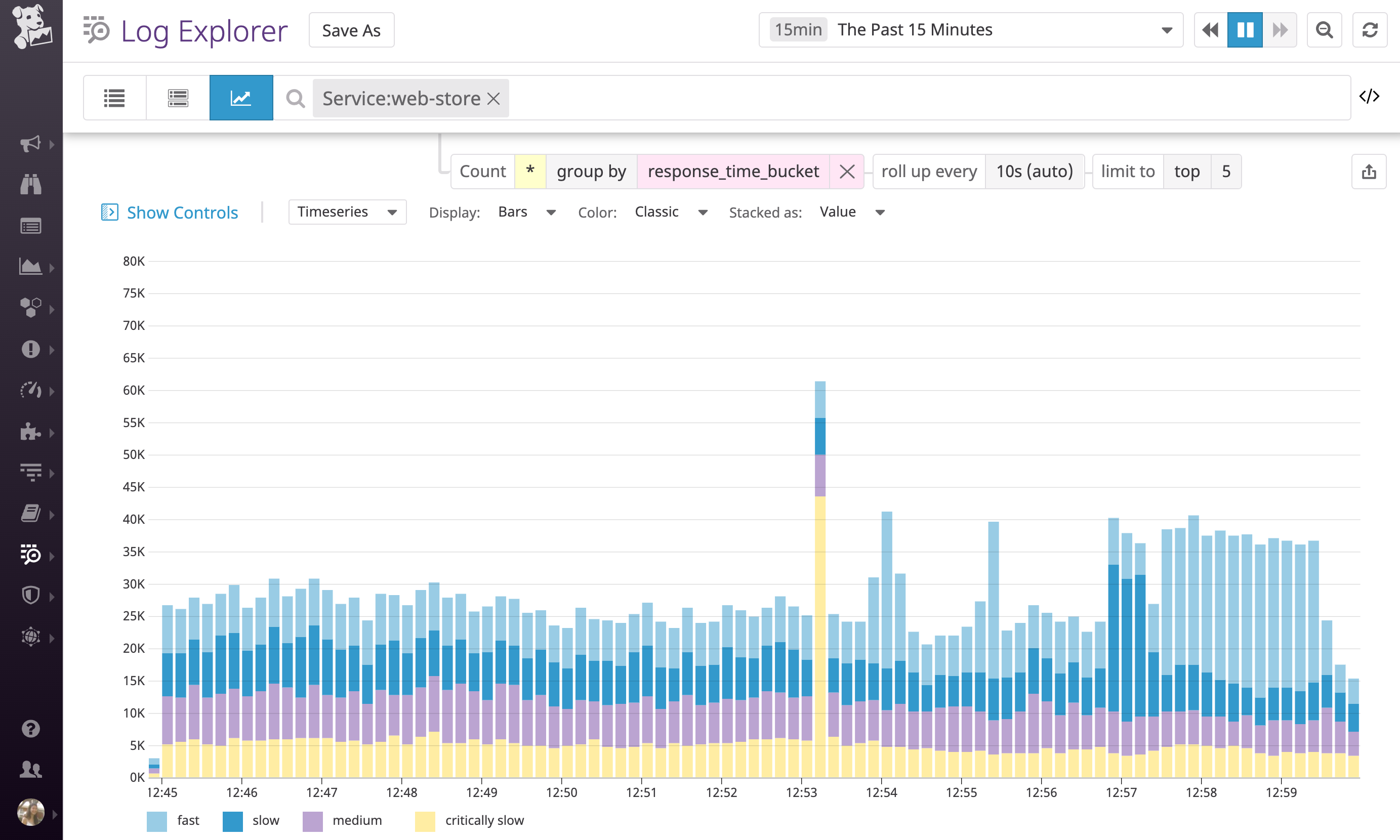Change rollup interval from 10s auto
This screenshot has width=1400, height=840.
pyautogui.click(x=1034, y=172)
